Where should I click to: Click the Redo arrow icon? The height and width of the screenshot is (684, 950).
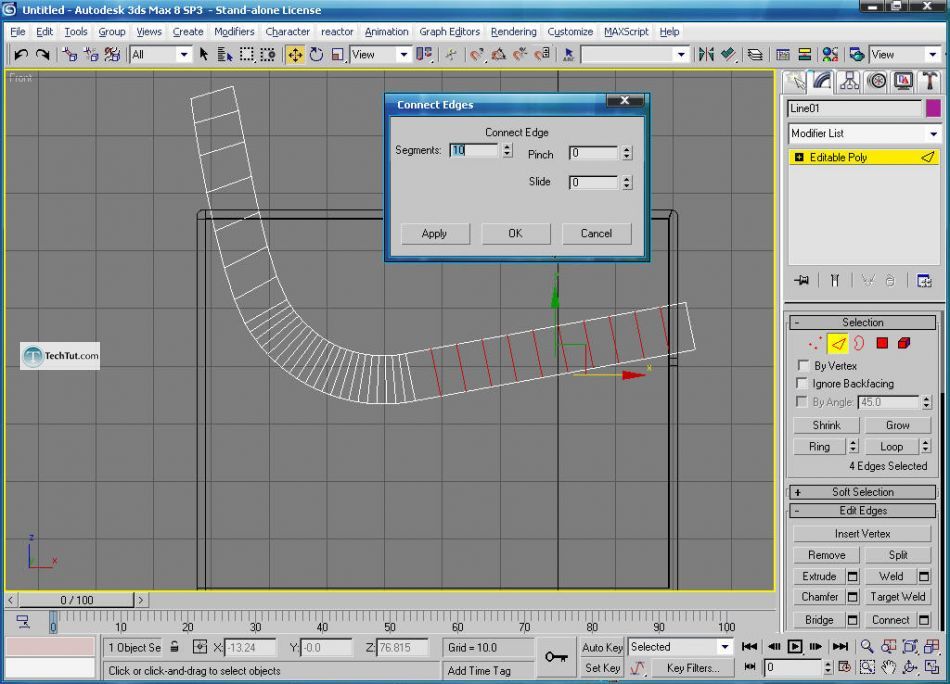point(42,55)
